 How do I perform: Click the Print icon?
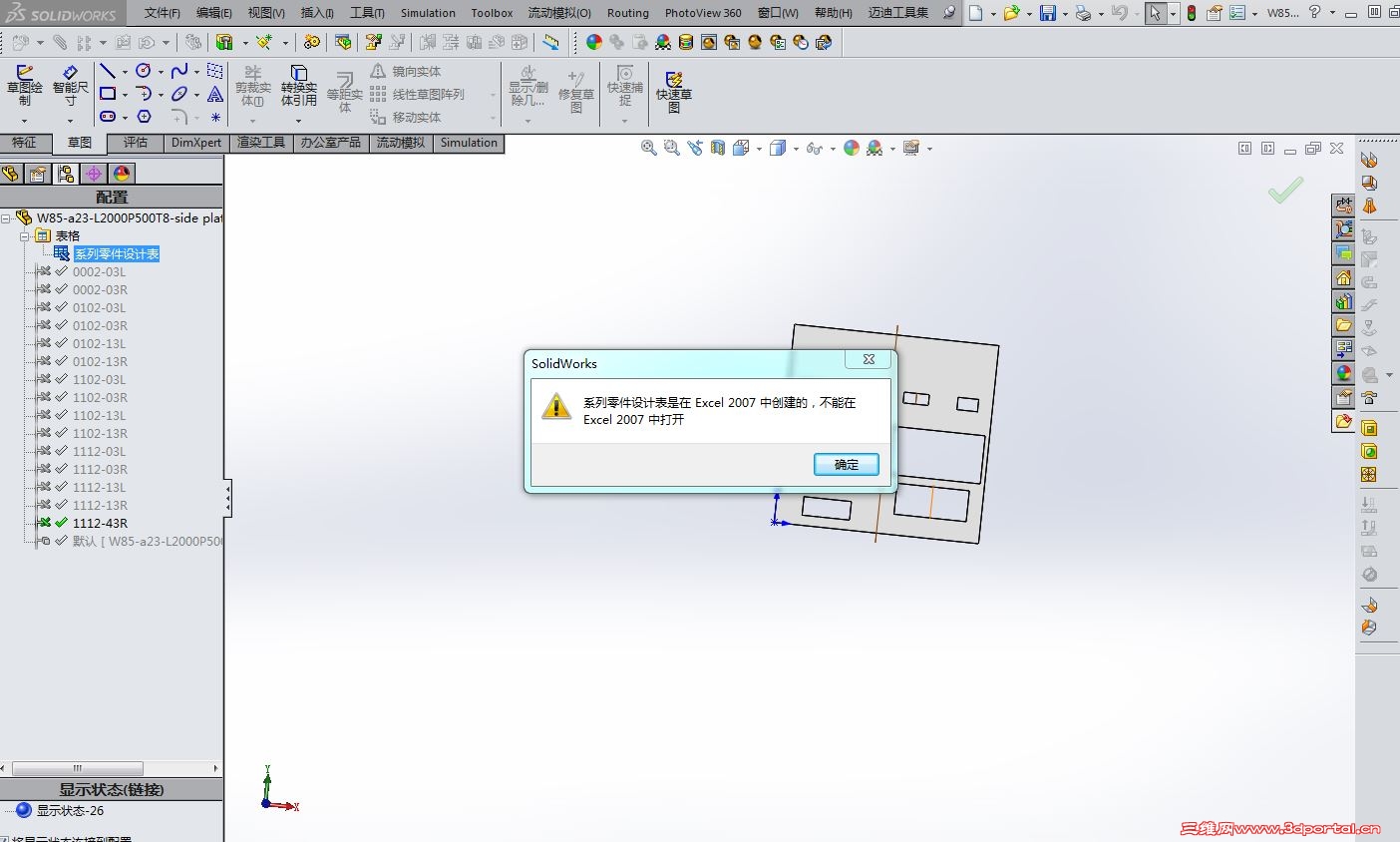pos(1083,13)
